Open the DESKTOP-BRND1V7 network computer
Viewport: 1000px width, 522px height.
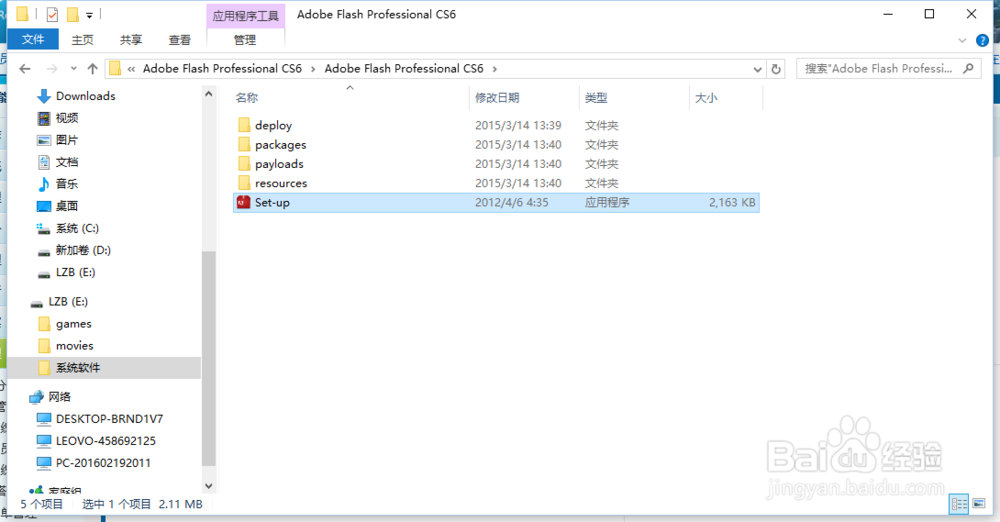(109, 419)
